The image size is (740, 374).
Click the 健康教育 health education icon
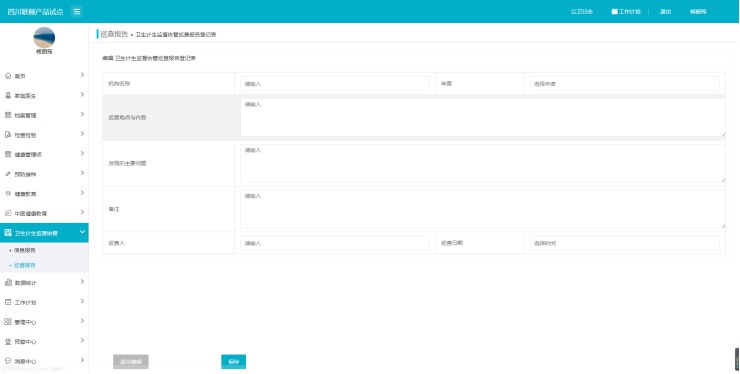click(8, 194)
